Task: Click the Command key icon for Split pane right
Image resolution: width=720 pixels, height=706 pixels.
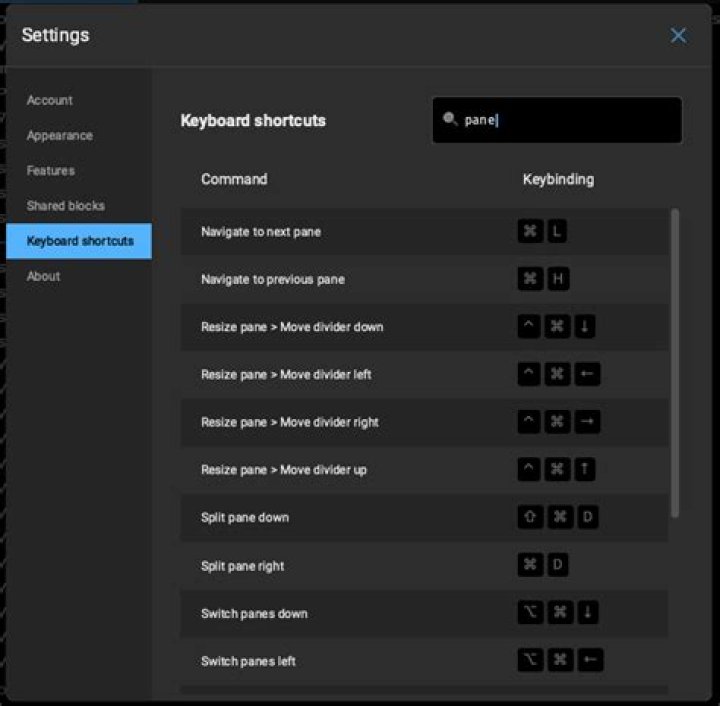Action: tap(530, 565)
